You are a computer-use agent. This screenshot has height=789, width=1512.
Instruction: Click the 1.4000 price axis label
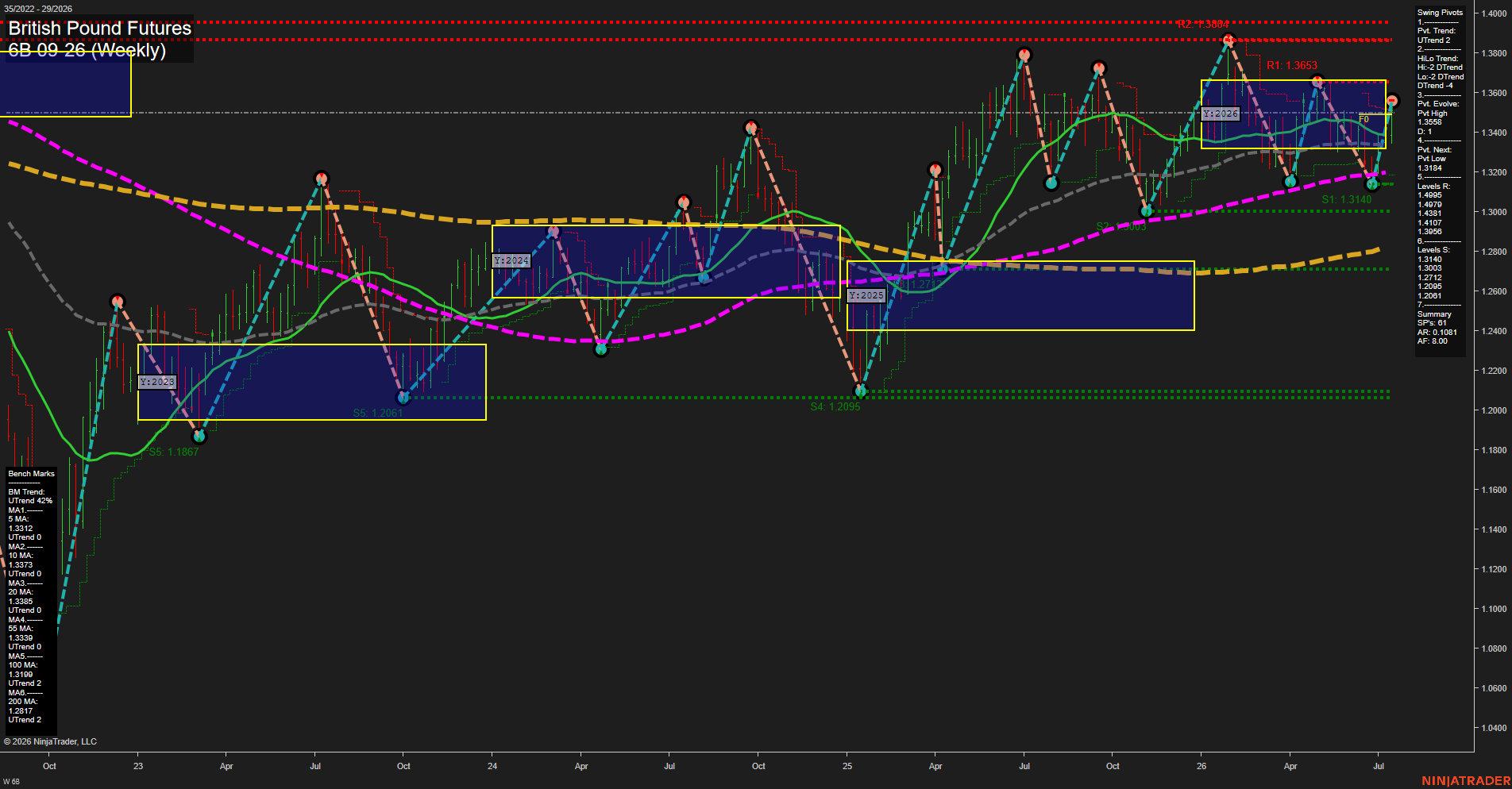pyautogui.click(x=1494, y=13)
